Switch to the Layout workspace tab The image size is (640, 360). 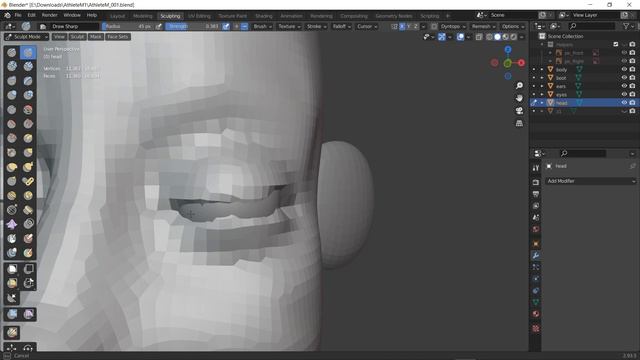point(118,16)
